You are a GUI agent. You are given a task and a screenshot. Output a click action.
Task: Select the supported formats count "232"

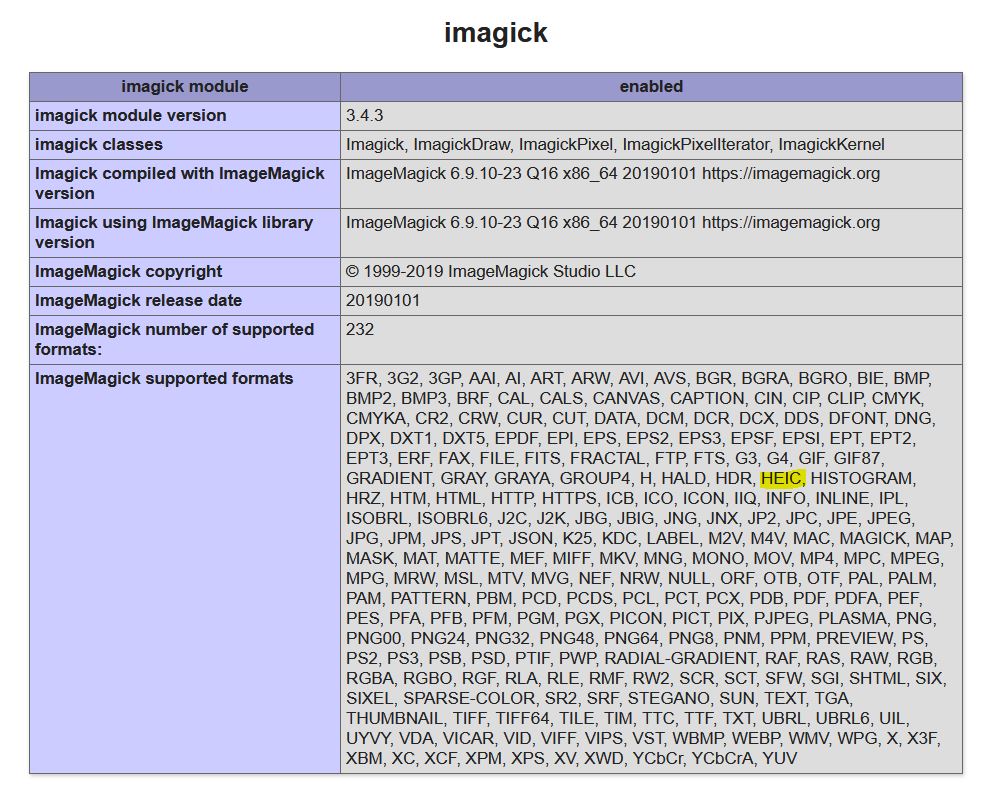(359, 329)
